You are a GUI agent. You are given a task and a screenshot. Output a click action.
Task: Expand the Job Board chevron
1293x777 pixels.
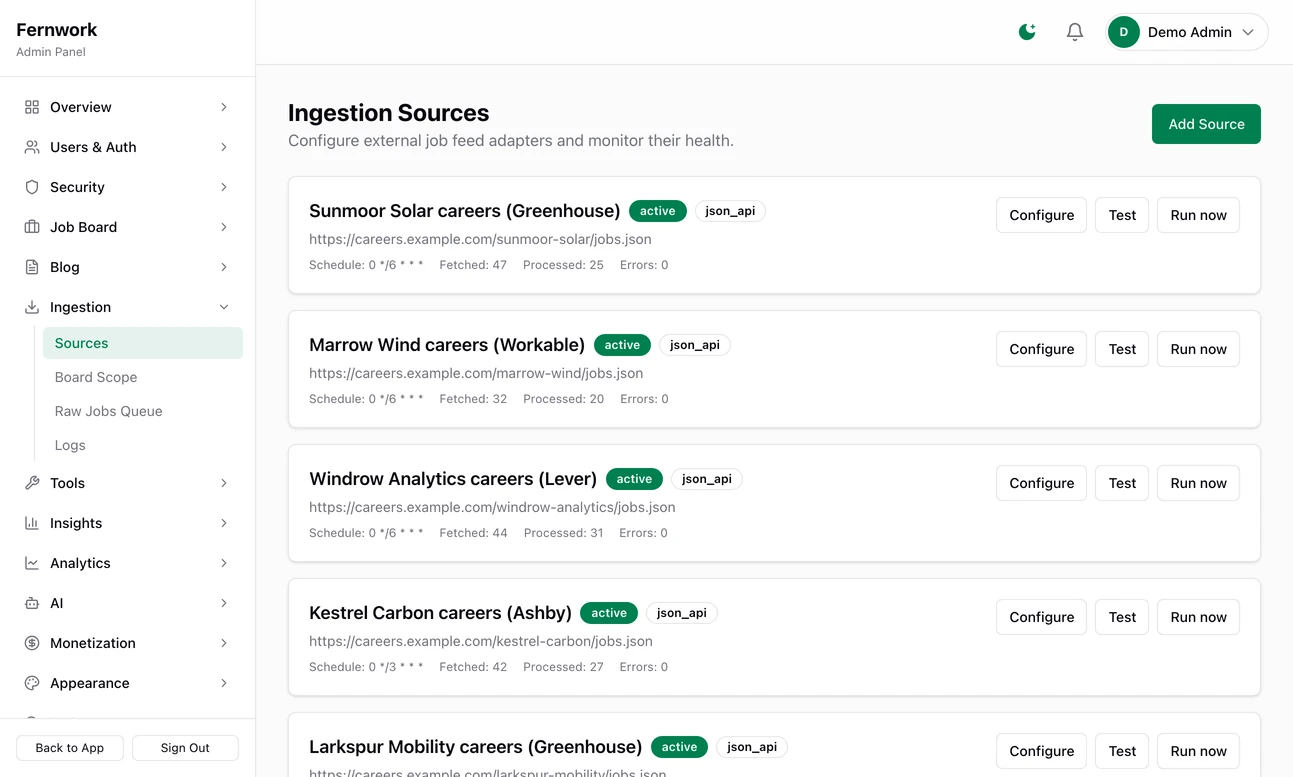click(224, 227)
